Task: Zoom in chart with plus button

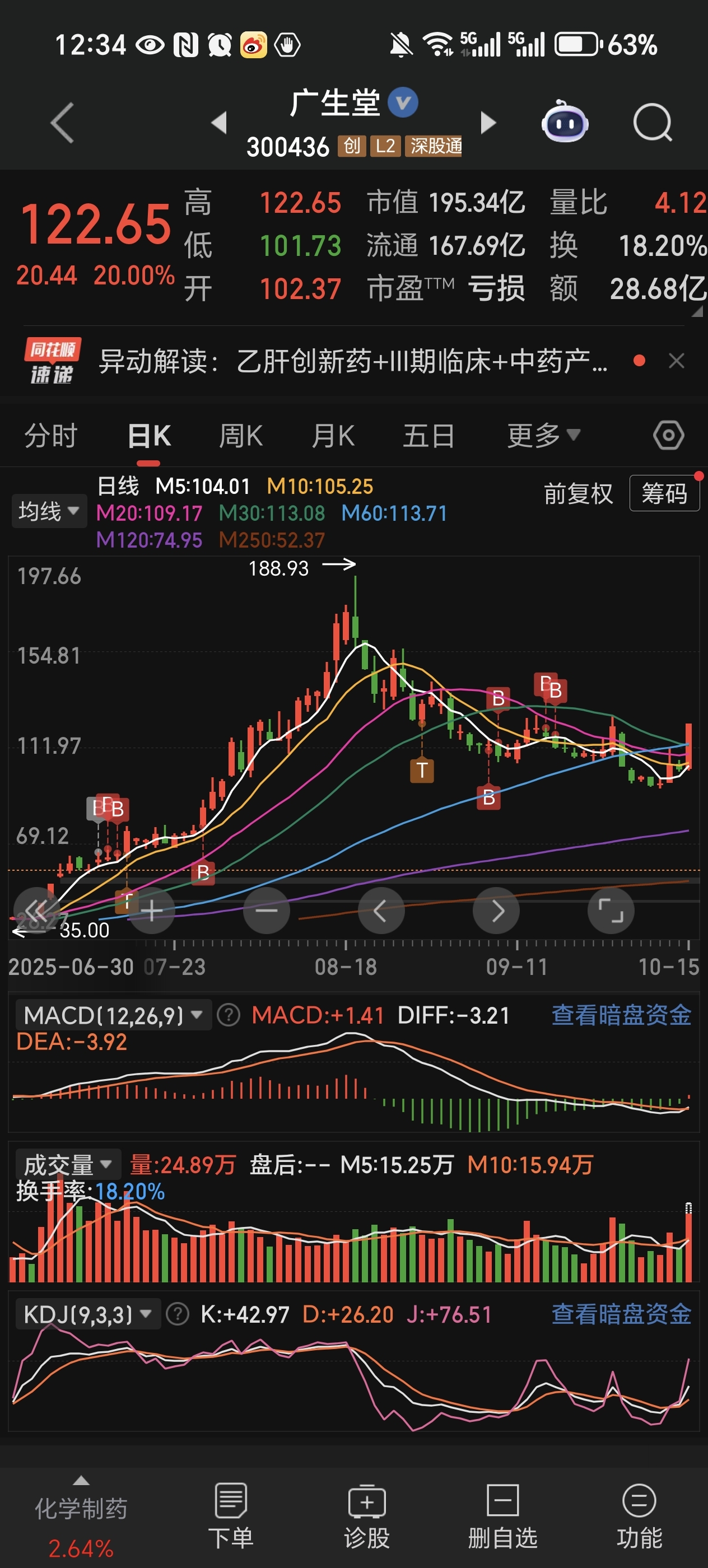Action: (x=152, y=911)
